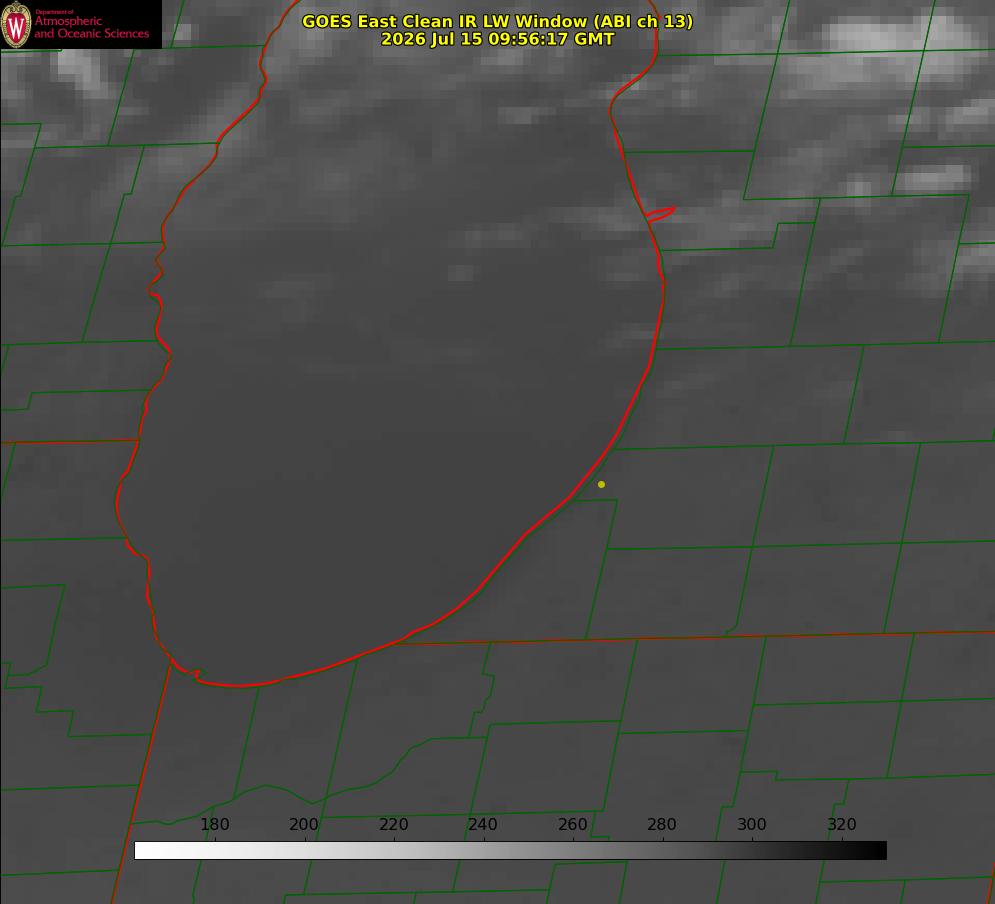Click the 220 colorbar tick label

[393, 824]
